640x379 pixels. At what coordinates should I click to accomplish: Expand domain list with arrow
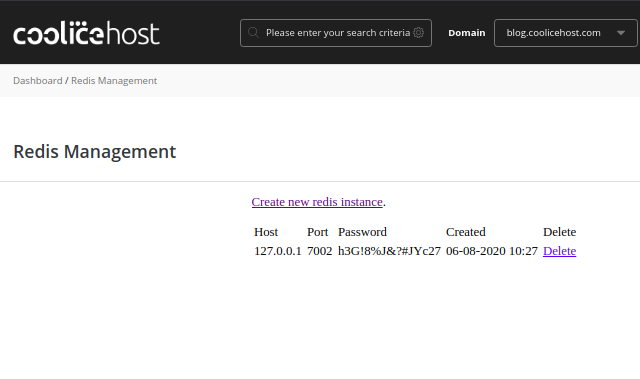[621, 33]
